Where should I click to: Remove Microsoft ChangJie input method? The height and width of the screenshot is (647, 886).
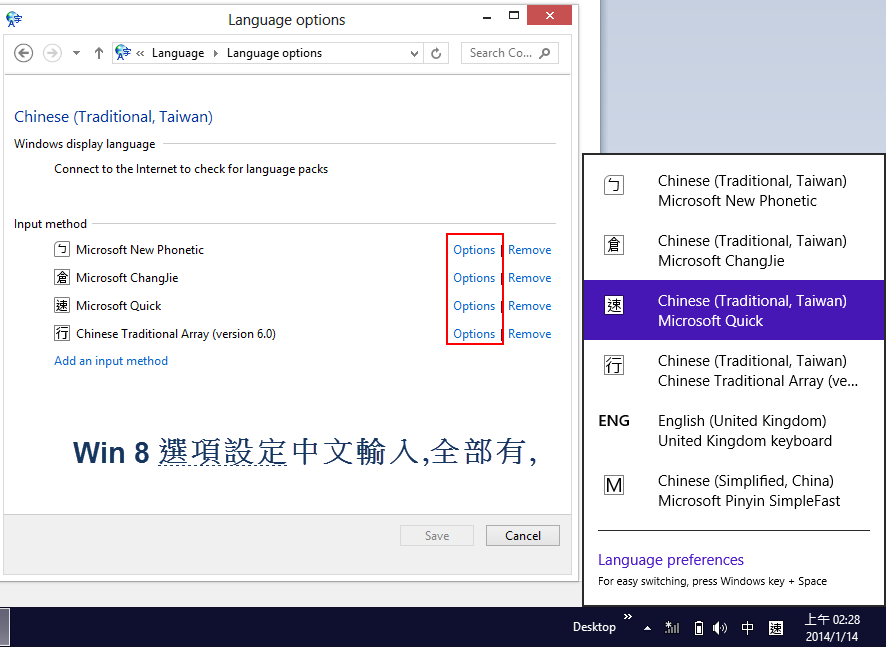click(x=529, y=278)
